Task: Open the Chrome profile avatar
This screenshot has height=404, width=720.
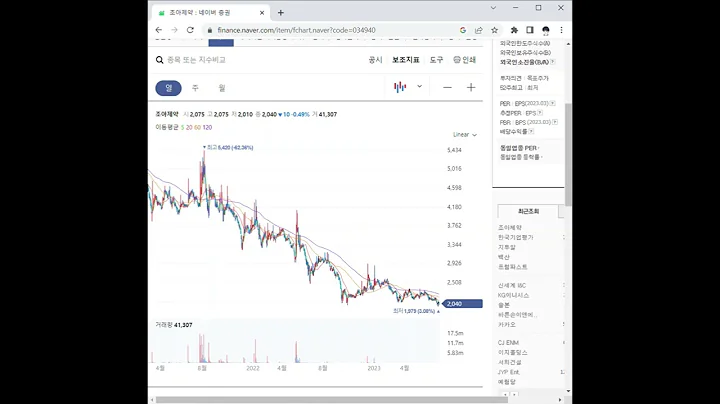Action: [546, 30]
